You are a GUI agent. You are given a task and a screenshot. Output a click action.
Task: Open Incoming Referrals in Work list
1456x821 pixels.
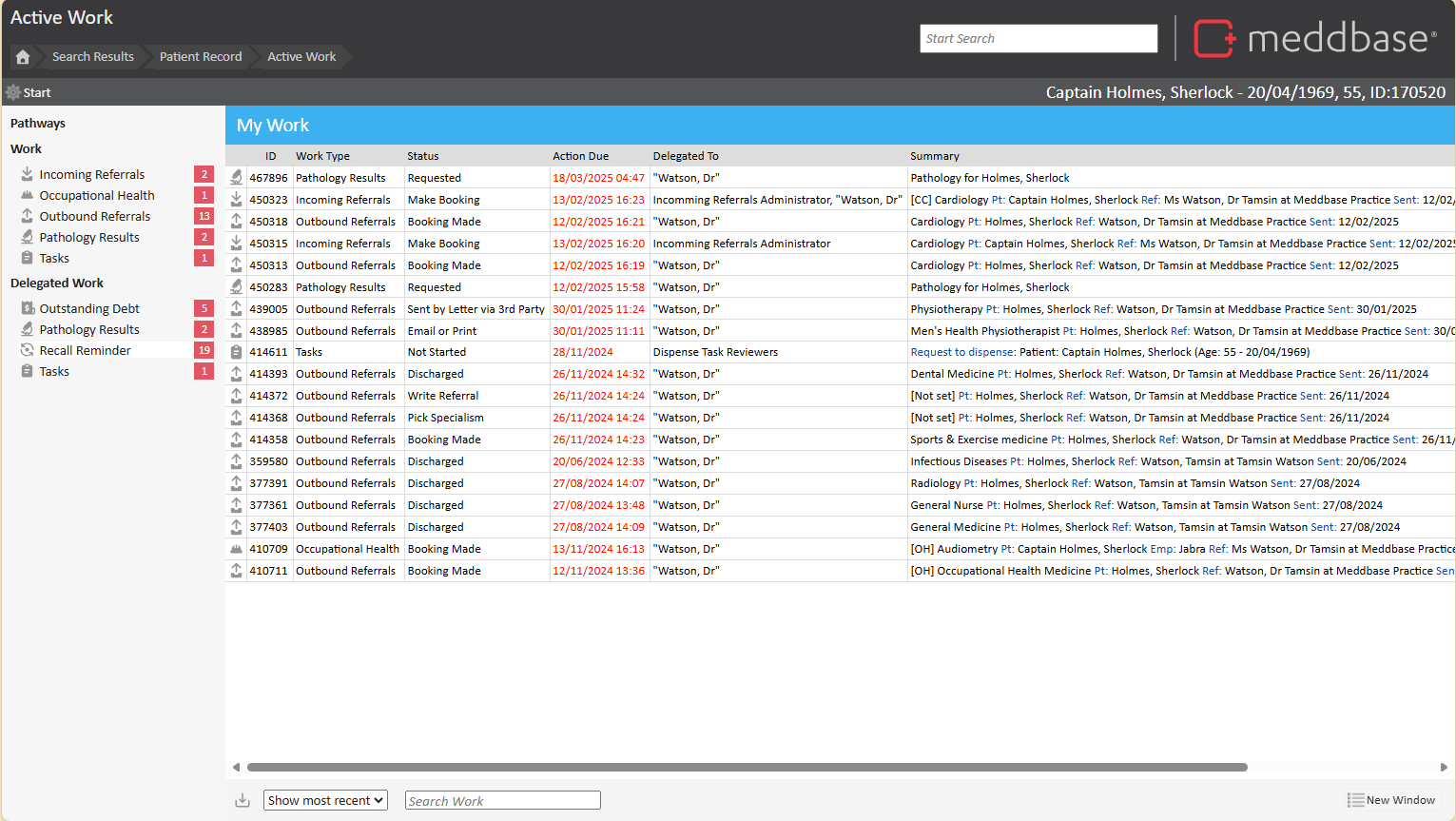[x=91, y=175]
